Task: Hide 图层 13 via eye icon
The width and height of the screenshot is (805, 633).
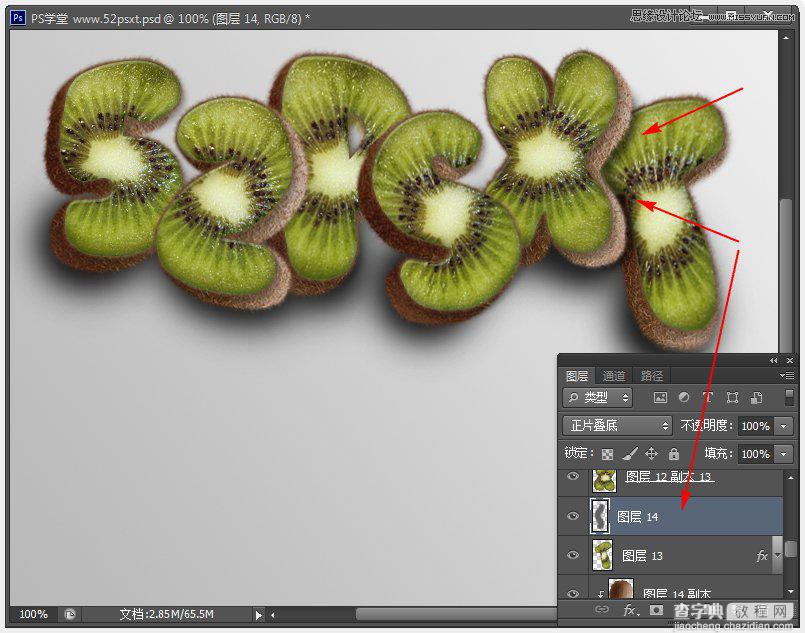Action: pos(573,555)
